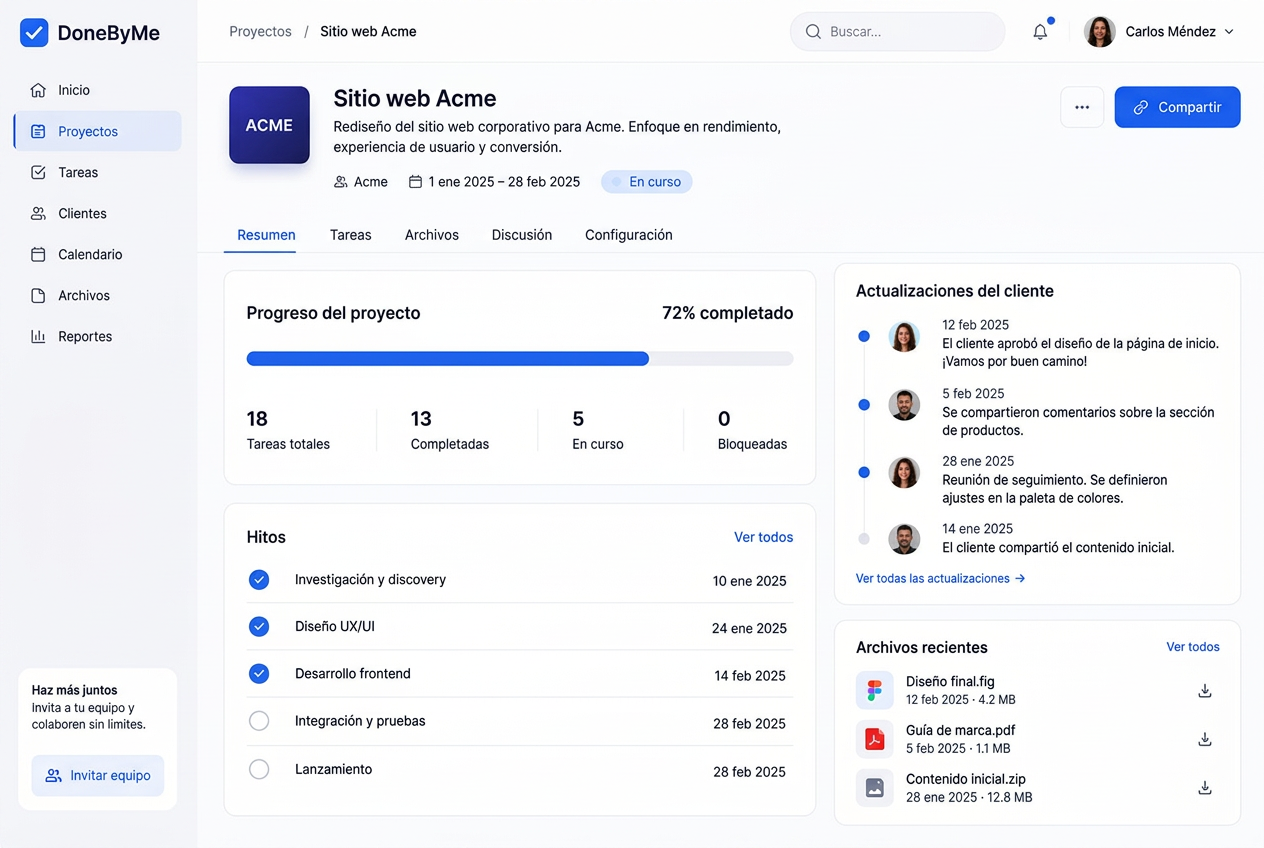Screen dimensions: 1264x848
Task: Uncheck the Desarrollo frontend milestone
Action: [259, 674]
